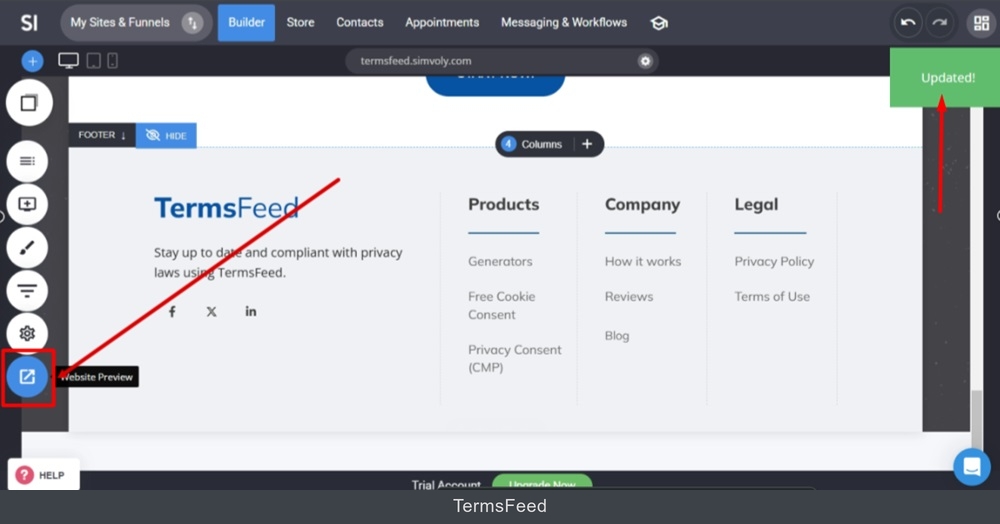Select the Legal heading
The height and width of the screenshot is (524, 1000).
tap(756, 204)
